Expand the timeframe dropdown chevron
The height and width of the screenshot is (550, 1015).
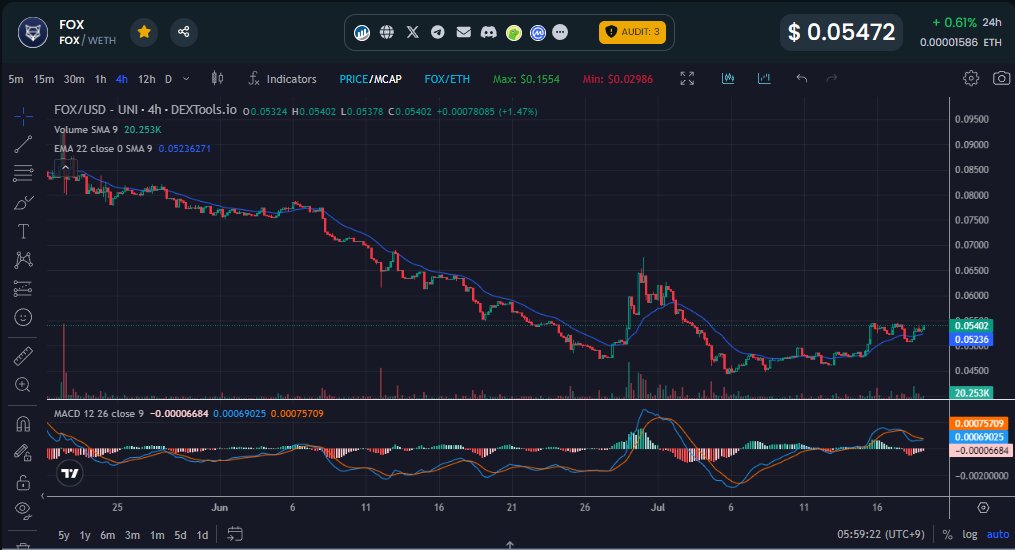pos(186,79)
